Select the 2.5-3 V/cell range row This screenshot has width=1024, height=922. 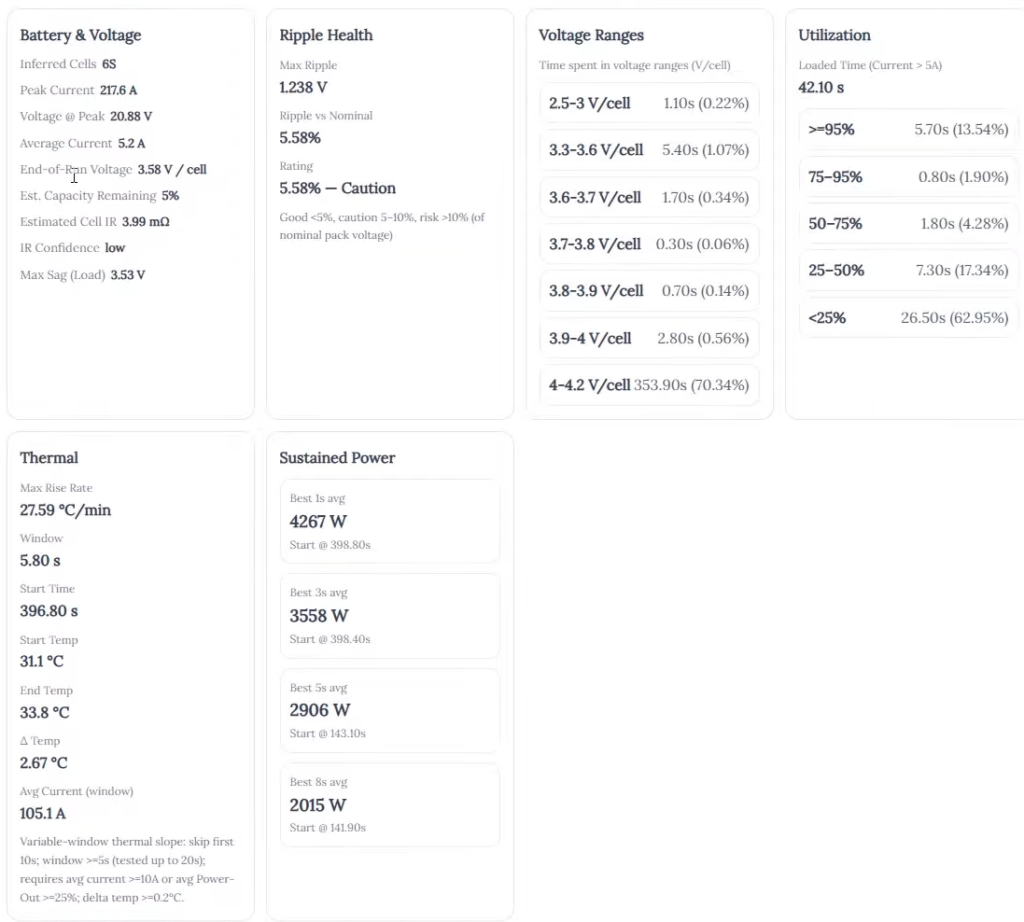(x=649, y=103)
